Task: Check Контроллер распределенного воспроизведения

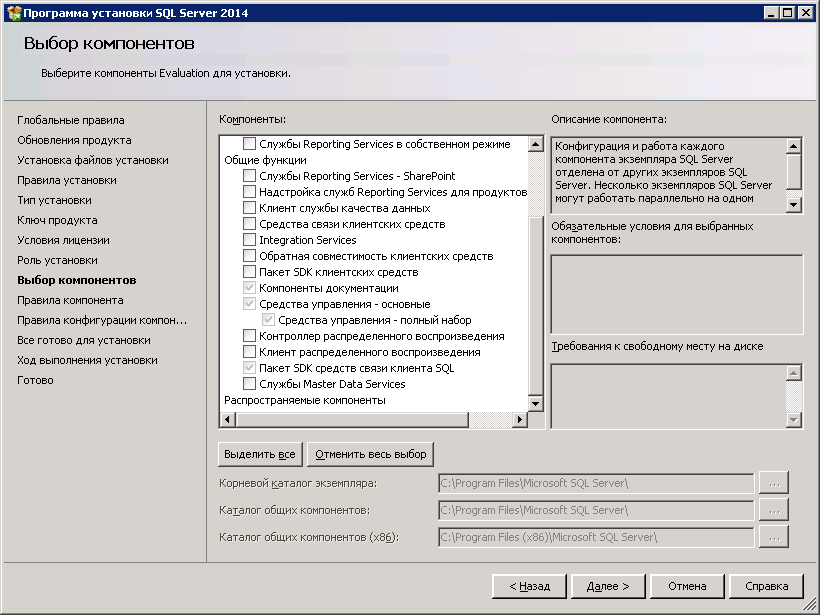Action: click(249, 336)
